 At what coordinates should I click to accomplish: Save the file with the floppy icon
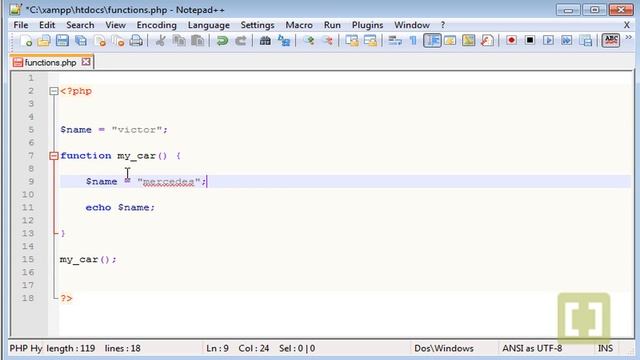click(62, 40)
